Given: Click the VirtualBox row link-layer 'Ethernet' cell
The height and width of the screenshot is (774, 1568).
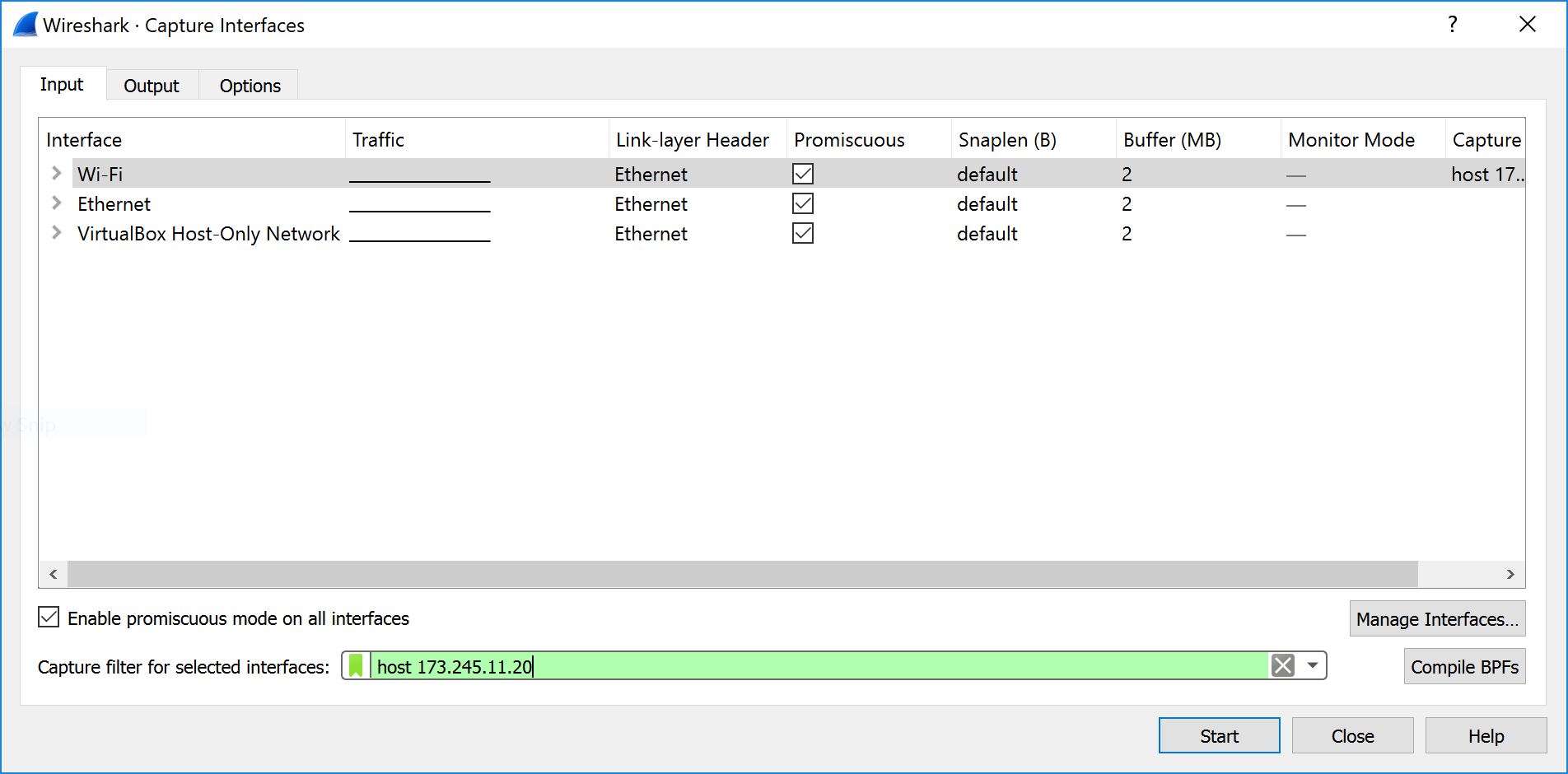Looking at the screenshot, I should point(651,233).
